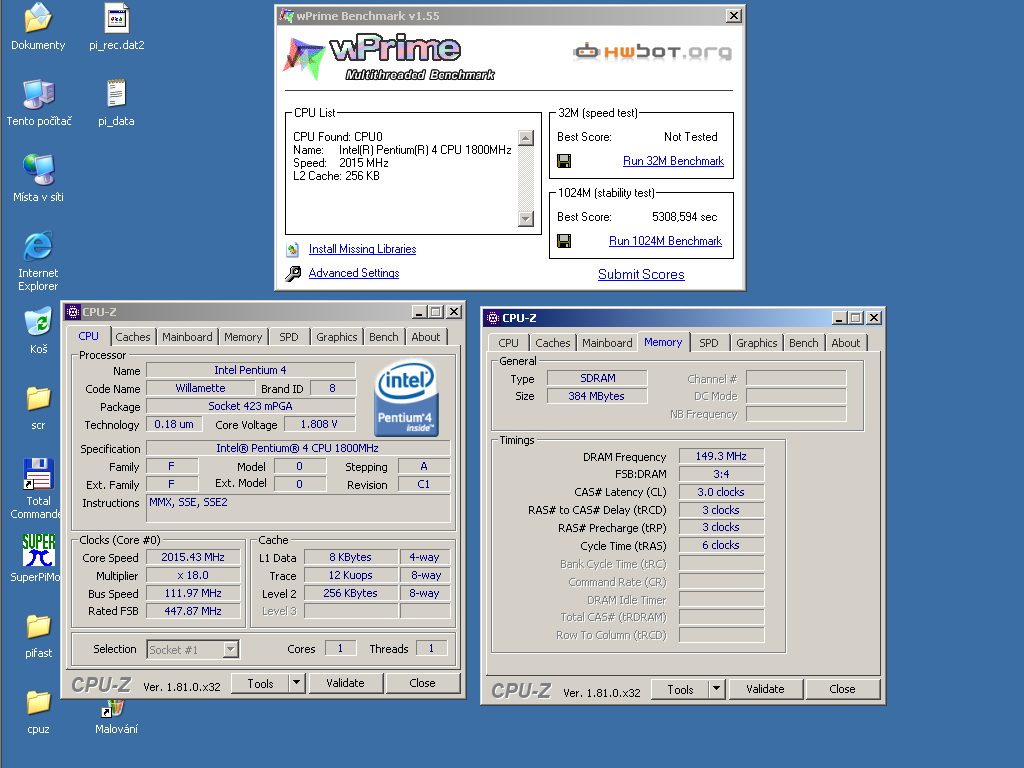Open Tools dropdown arrow in left CPU-Z
Screen dimensions: 1024x768
296,683
